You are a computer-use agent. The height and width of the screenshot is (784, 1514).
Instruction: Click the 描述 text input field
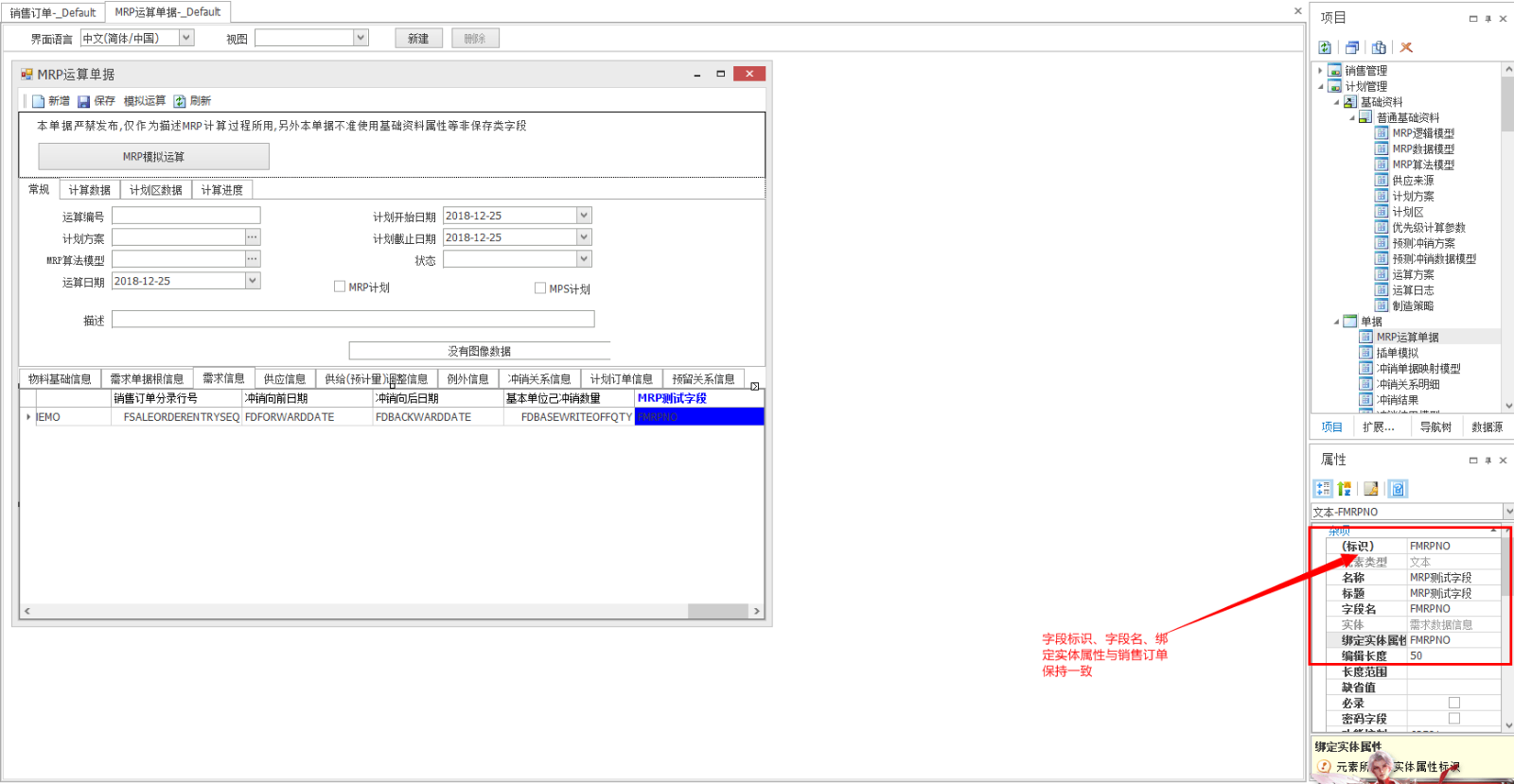[352, 320]
